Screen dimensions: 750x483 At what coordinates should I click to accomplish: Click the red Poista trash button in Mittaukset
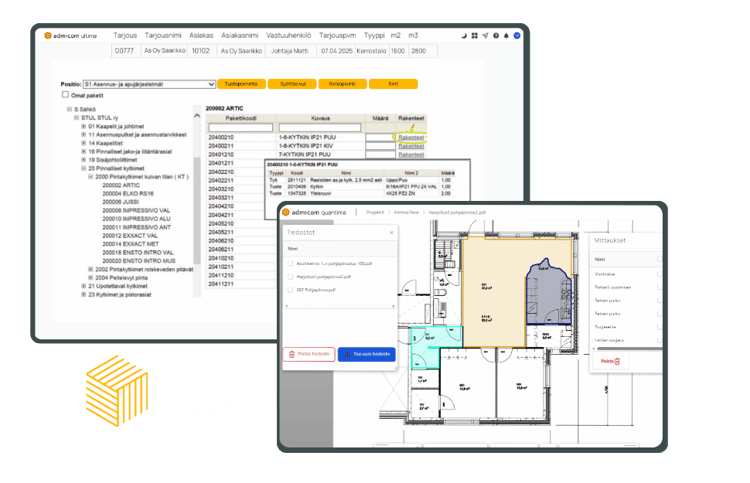point(611,360)
